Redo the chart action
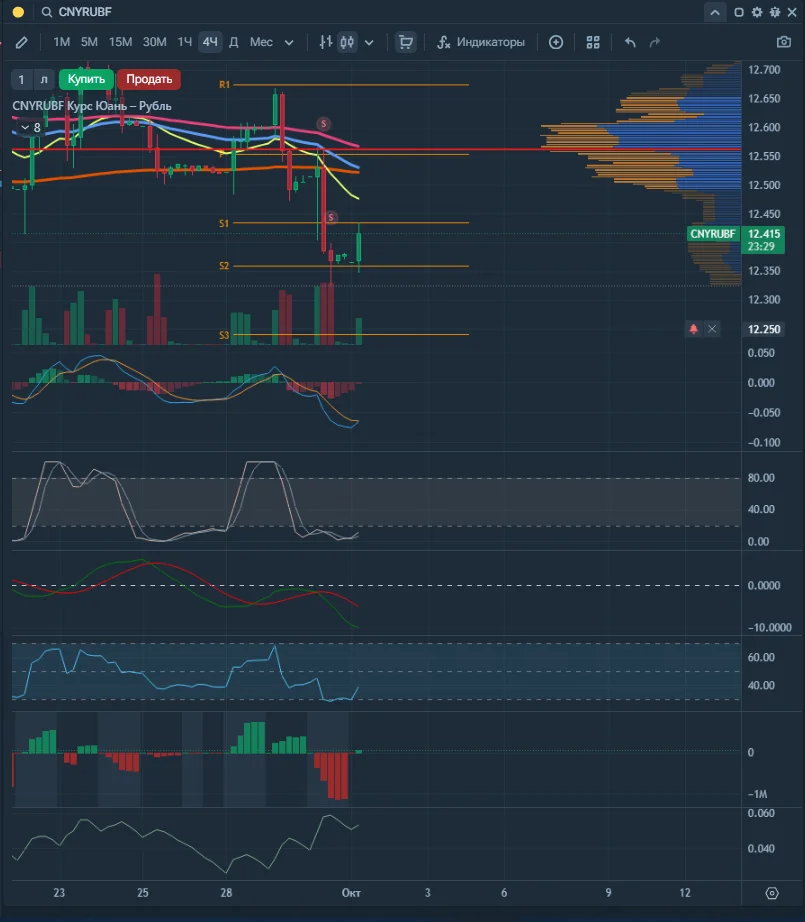 click(654, 42)
